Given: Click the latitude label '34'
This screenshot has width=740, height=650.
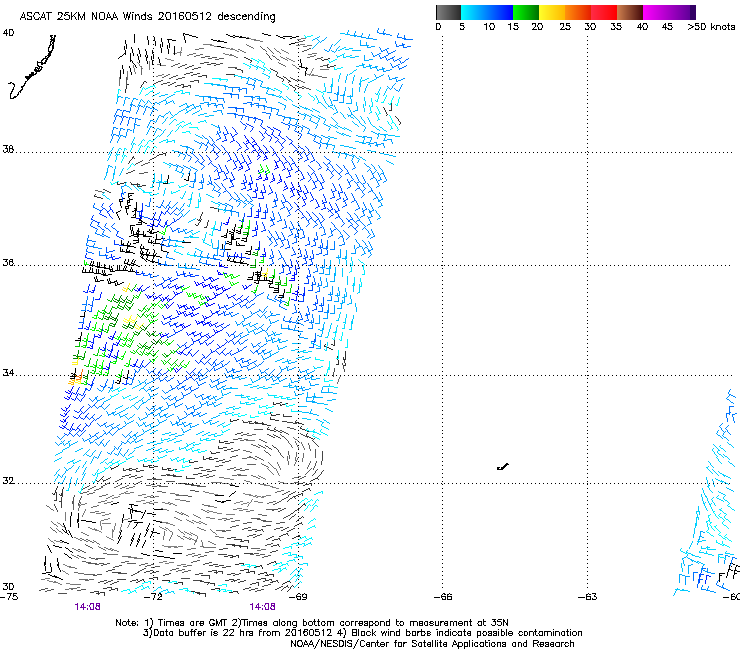Looking at the screenshot, I should click(8, 373).
